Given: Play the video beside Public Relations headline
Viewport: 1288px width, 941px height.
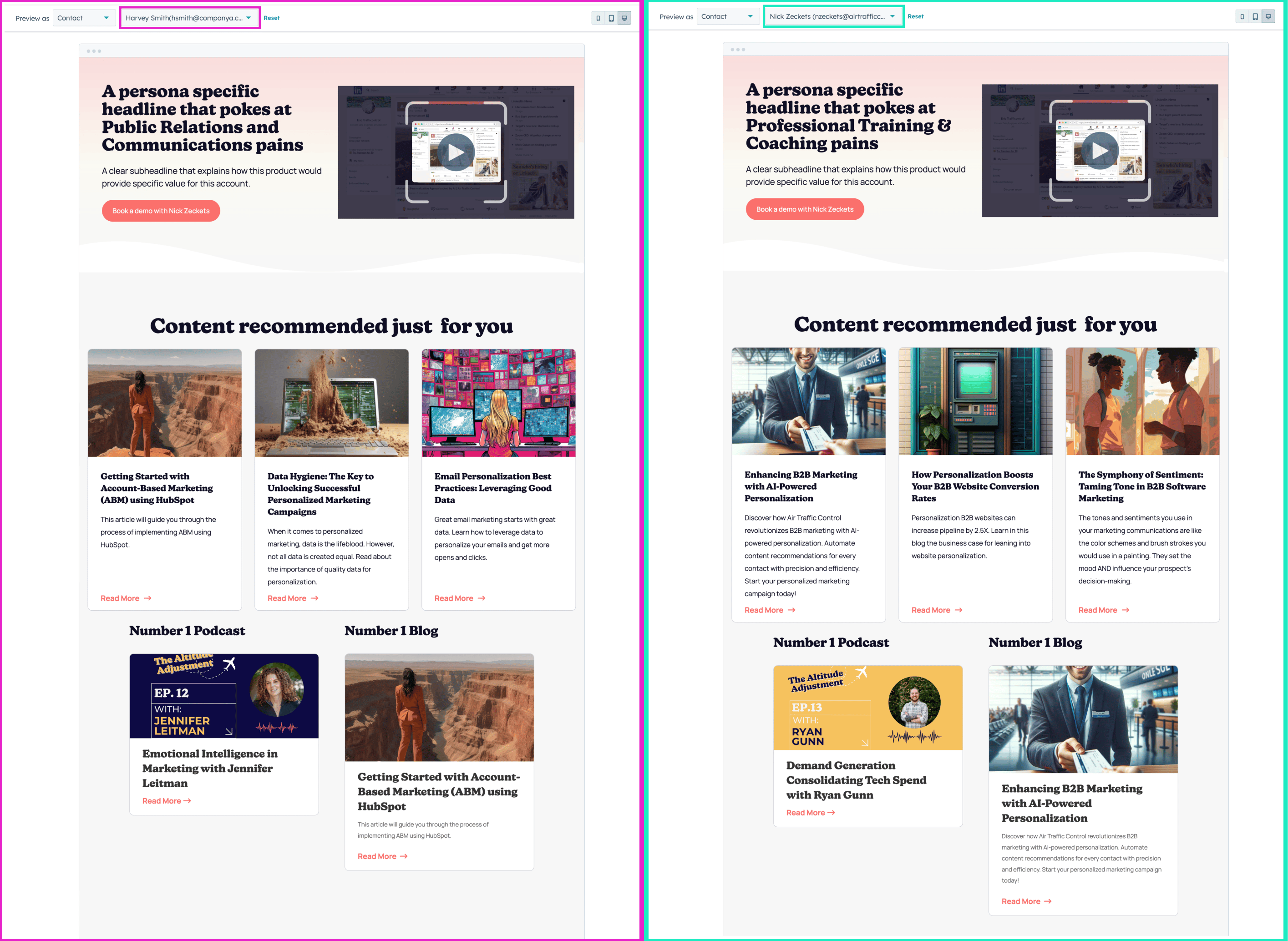Looking at the screenshot, I should (x=456, y=152).
